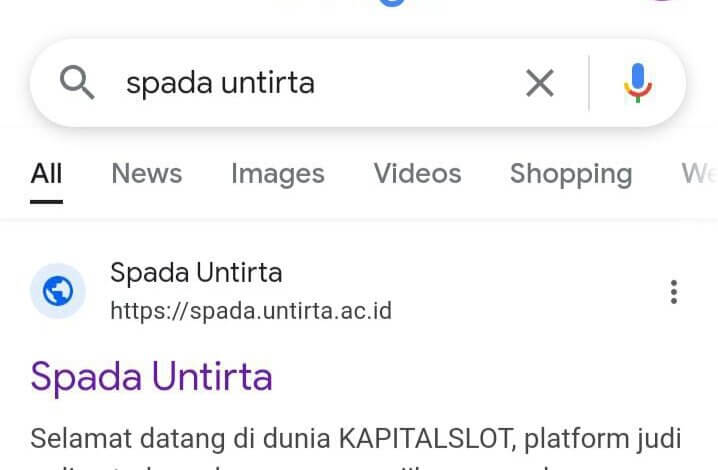Click the divider beside the microphone
This screenshot has width=718, height=470.
point(589,83)
